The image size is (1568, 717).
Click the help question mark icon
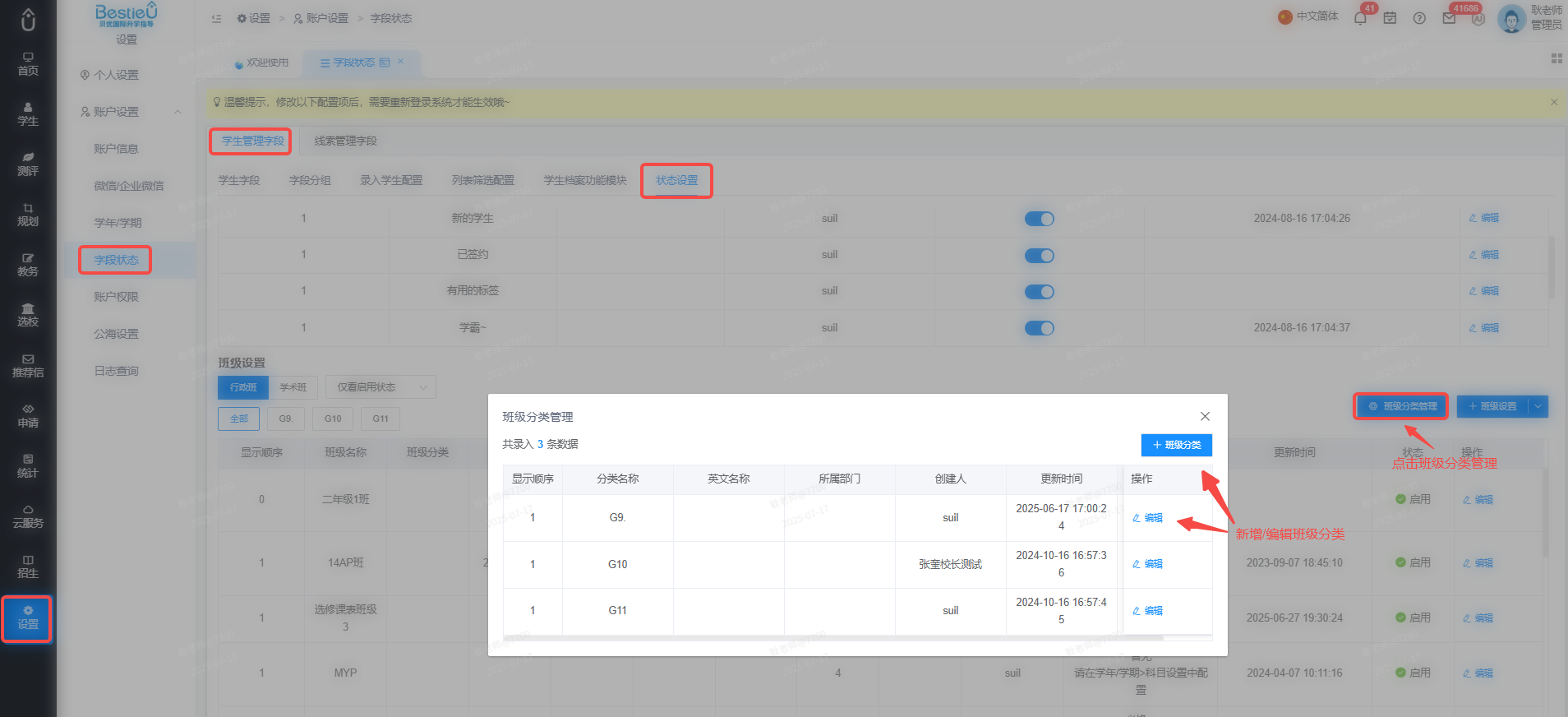1419,18
